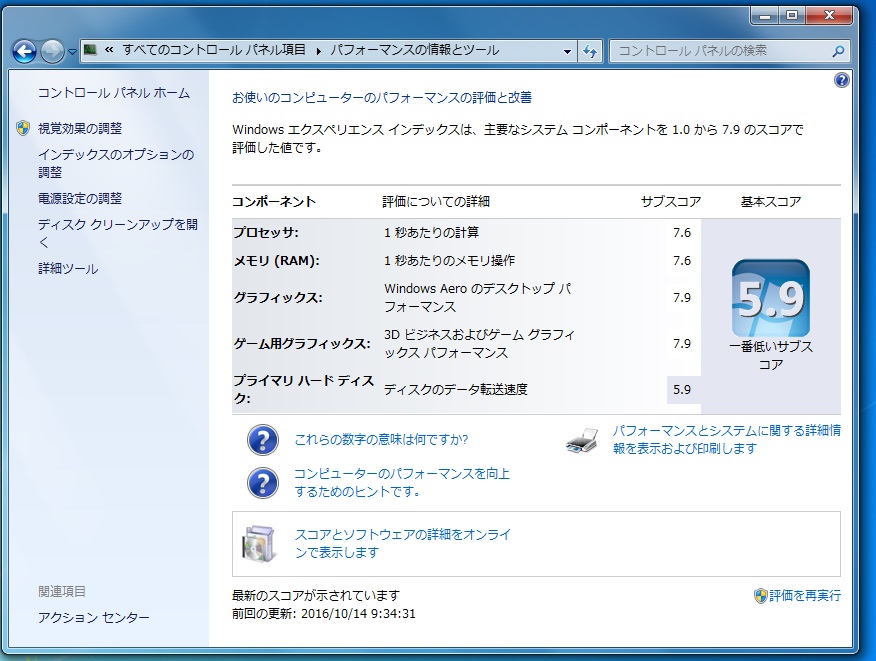Click the back navigation arrow button
This screenshot has height=661, width=876.
pos(25,51)
